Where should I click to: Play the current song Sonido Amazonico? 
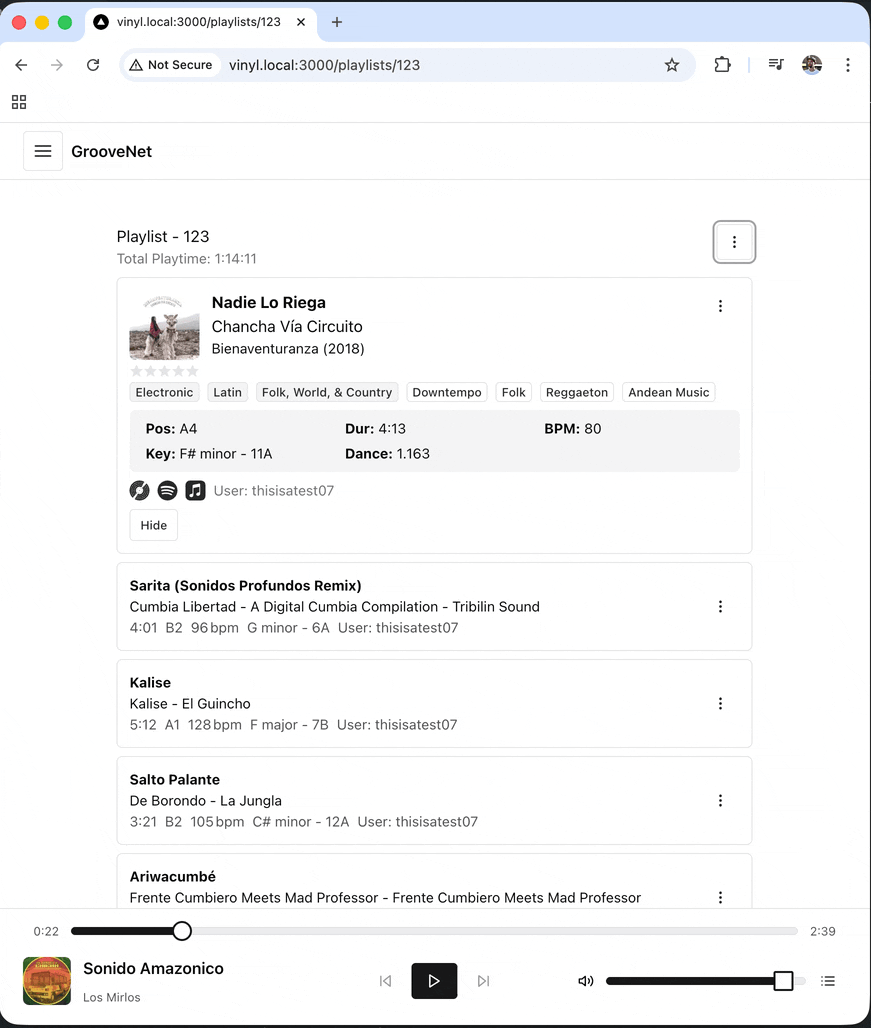coord(434,981)
